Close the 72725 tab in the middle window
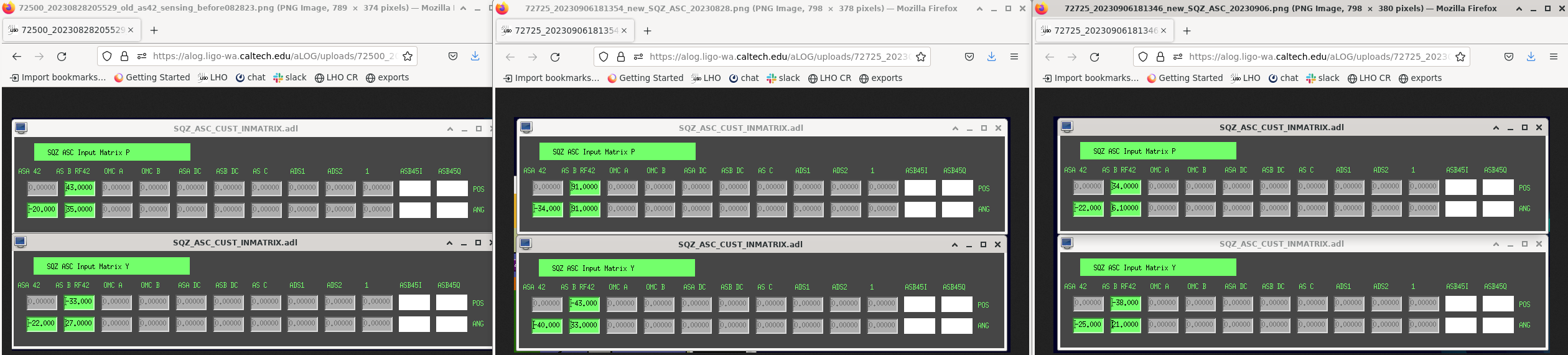The height and width of the screenshot is (355, 1568). (x=624, y=31)
